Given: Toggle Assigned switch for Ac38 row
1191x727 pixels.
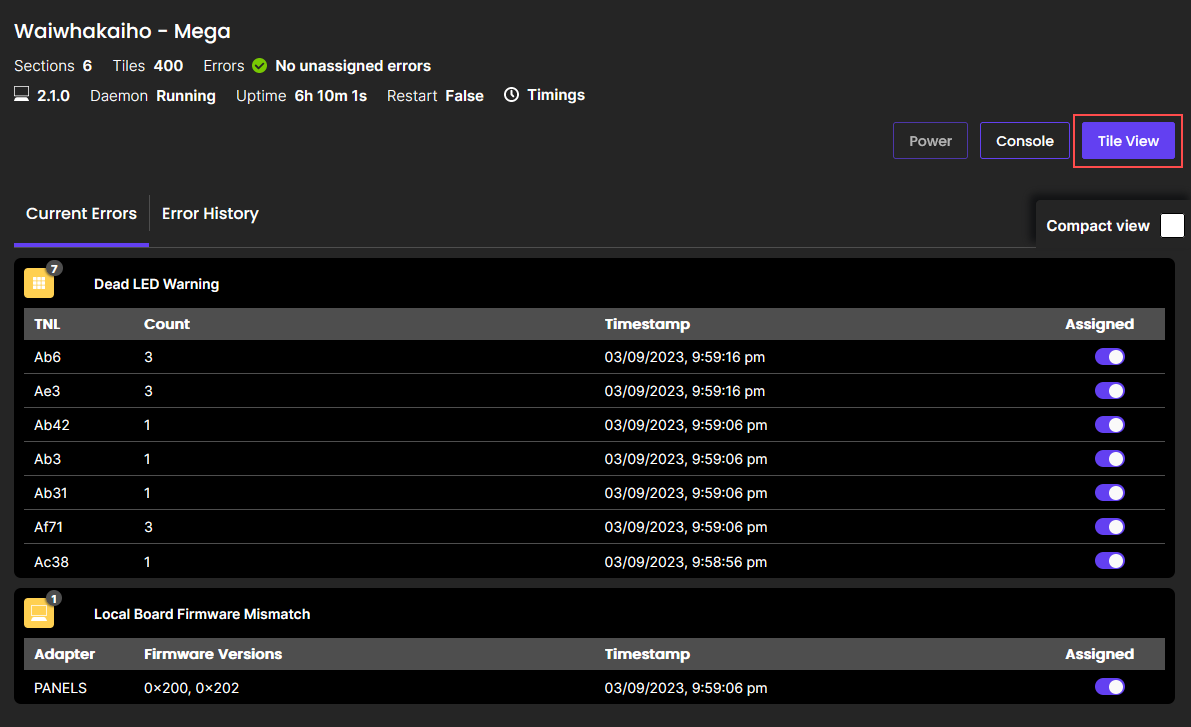Looking at the screenshot, I should [1109, 561].
